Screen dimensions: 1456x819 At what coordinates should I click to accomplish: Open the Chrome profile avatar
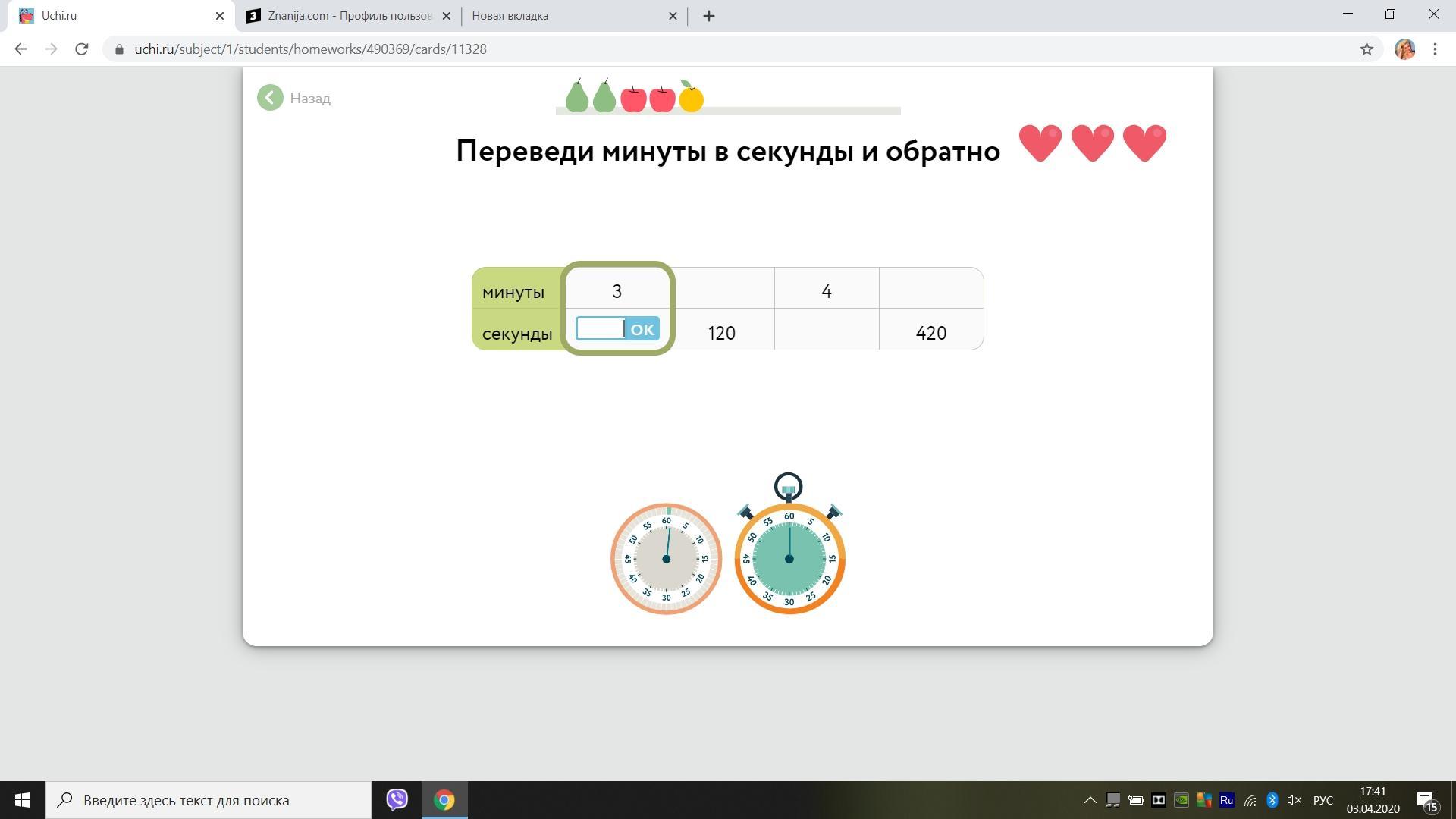coord(1405,49)
